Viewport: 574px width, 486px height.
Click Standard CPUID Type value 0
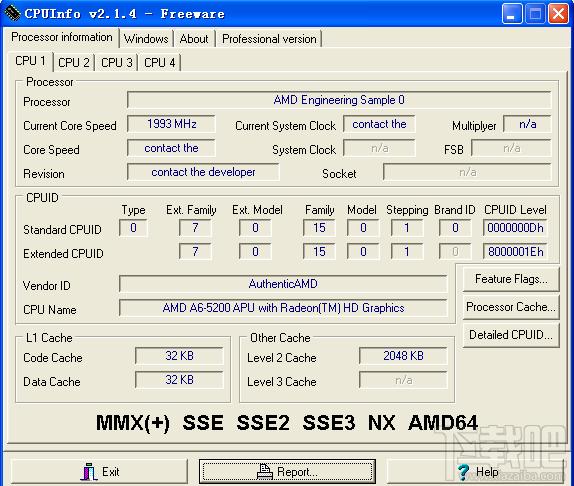tap(133, 228)
